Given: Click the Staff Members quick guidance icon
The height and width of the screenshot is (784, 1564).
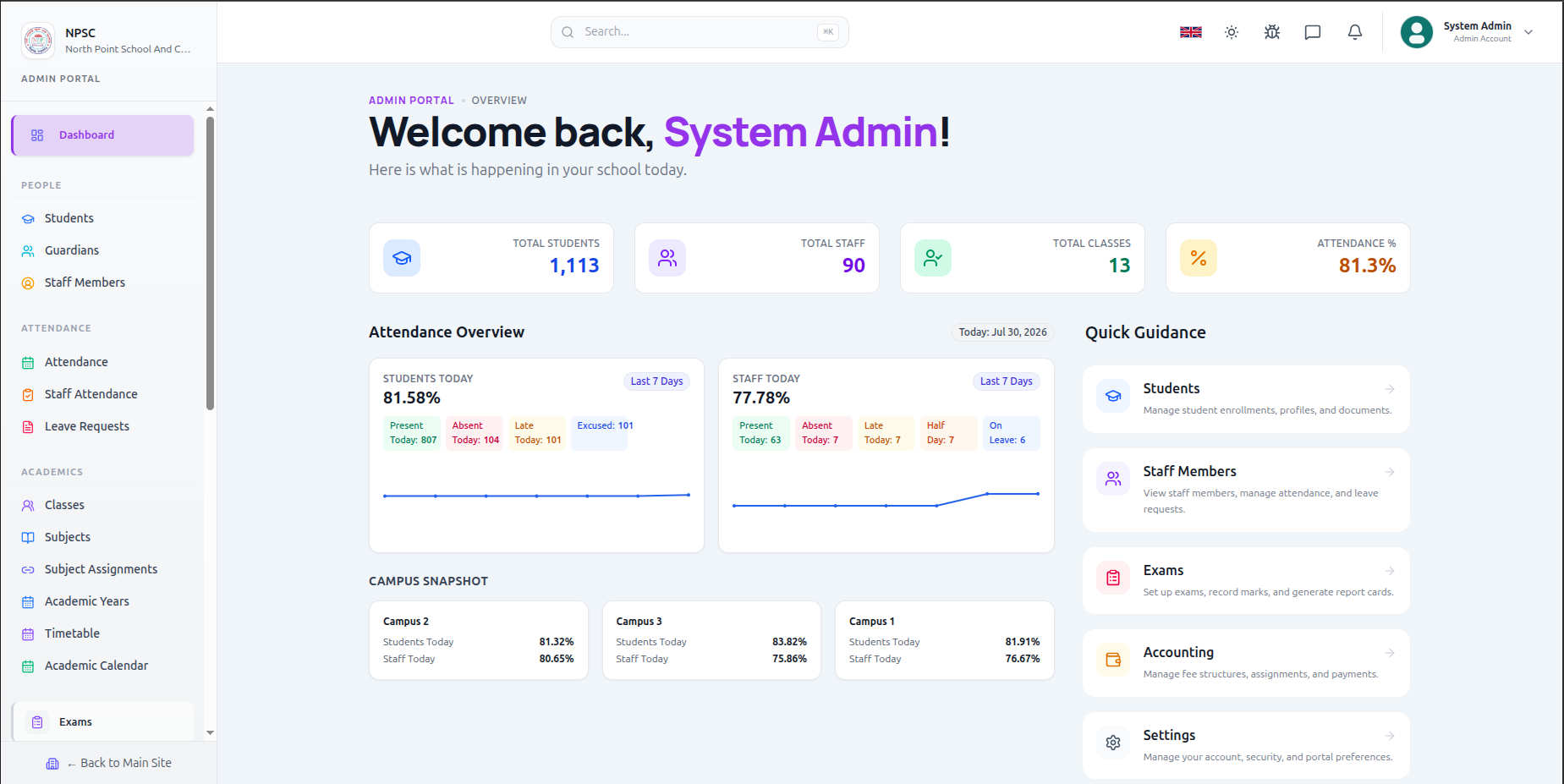Looking at the screenshot, I should click(1113, 479).
